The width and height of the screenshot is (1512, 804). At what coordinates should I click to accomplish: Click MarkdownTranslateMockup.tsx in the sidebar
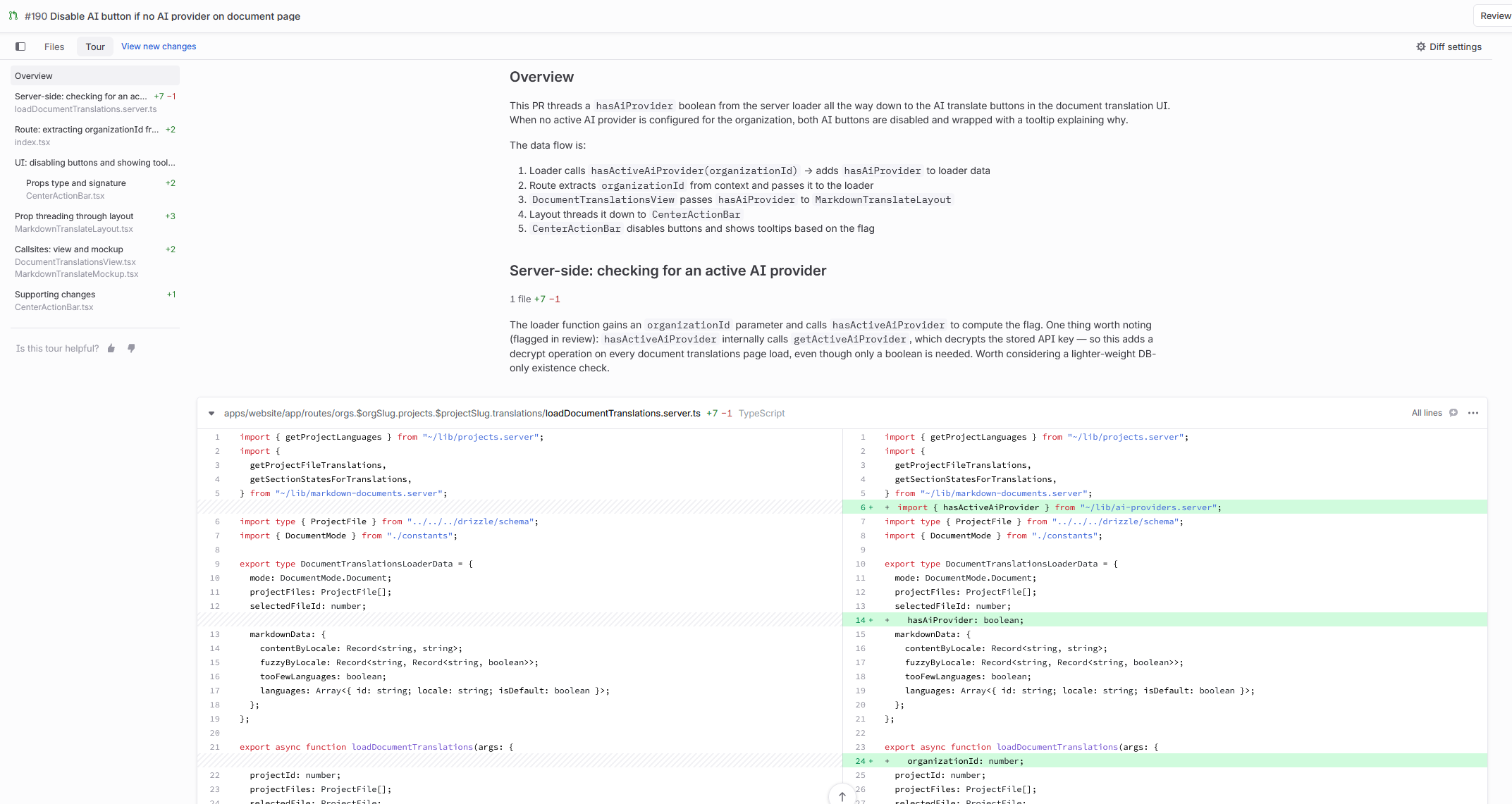pyautogui.click(x=77, y=274)
